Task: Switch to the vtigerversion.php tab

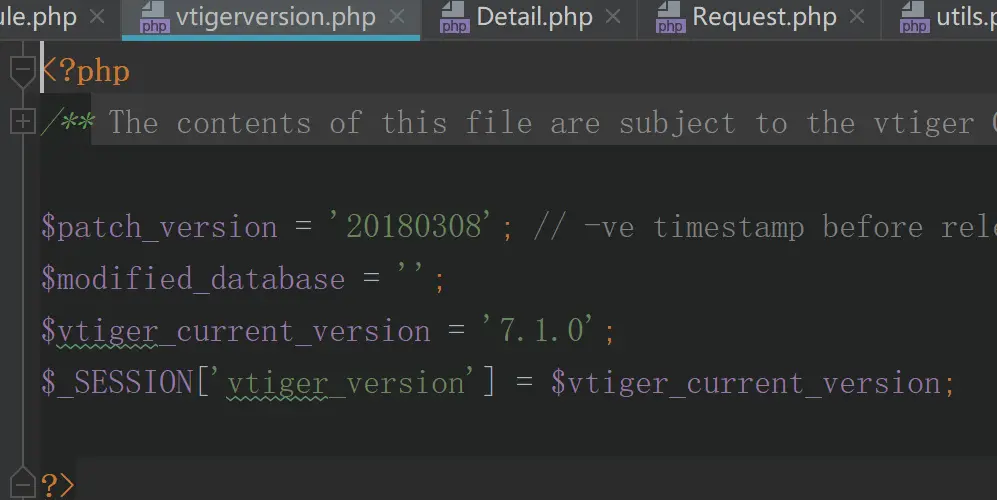Action: (275, 17)
